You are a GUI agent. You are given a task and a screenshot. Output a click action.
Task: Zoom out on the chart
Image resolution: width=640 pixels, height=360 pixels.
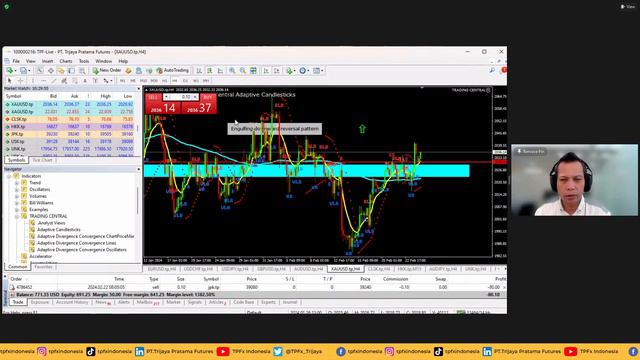pos(242,71)
